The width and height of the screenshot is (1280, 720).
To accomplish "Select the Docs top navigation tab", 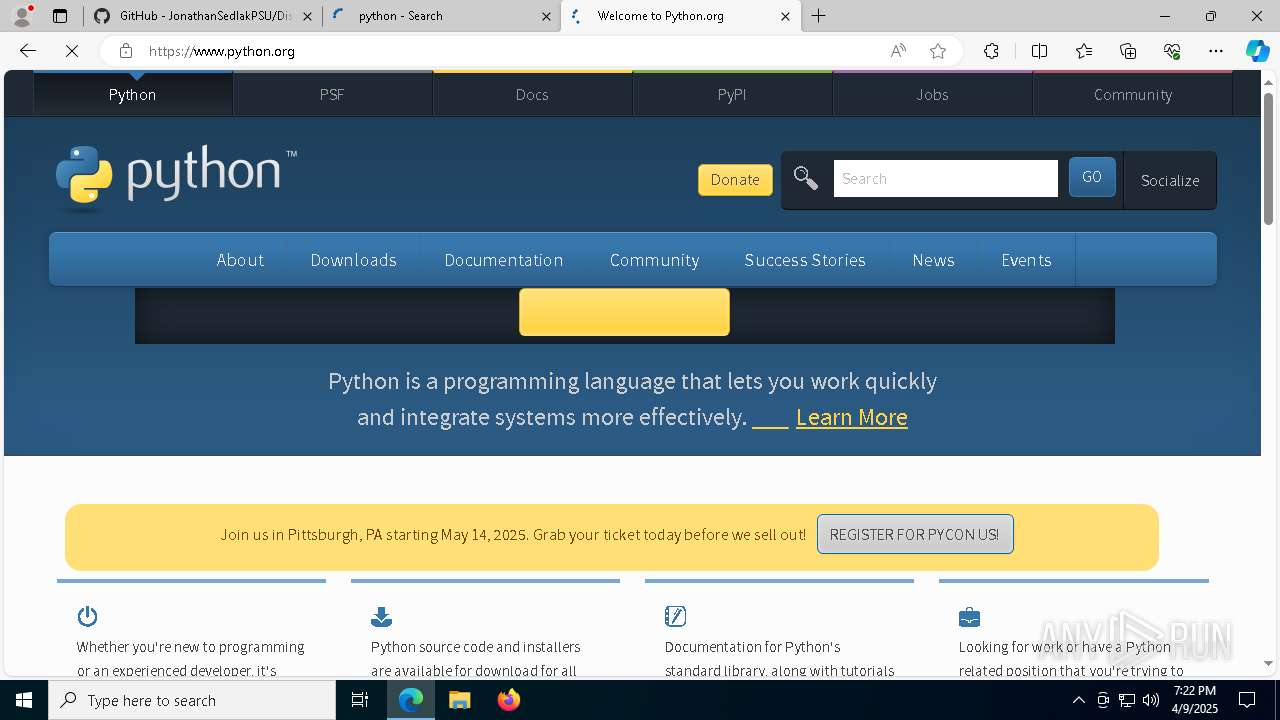I will point(532,94).
